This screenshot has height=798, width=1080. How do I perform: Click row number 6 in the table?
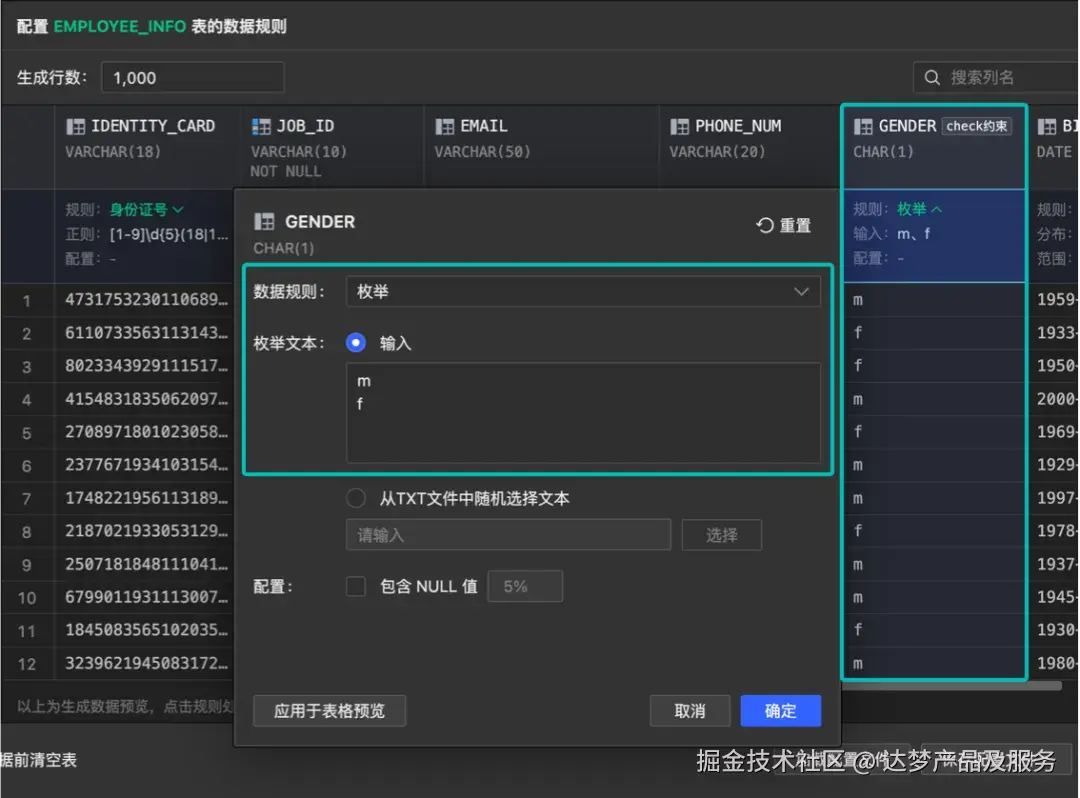(x=26, y=465)
